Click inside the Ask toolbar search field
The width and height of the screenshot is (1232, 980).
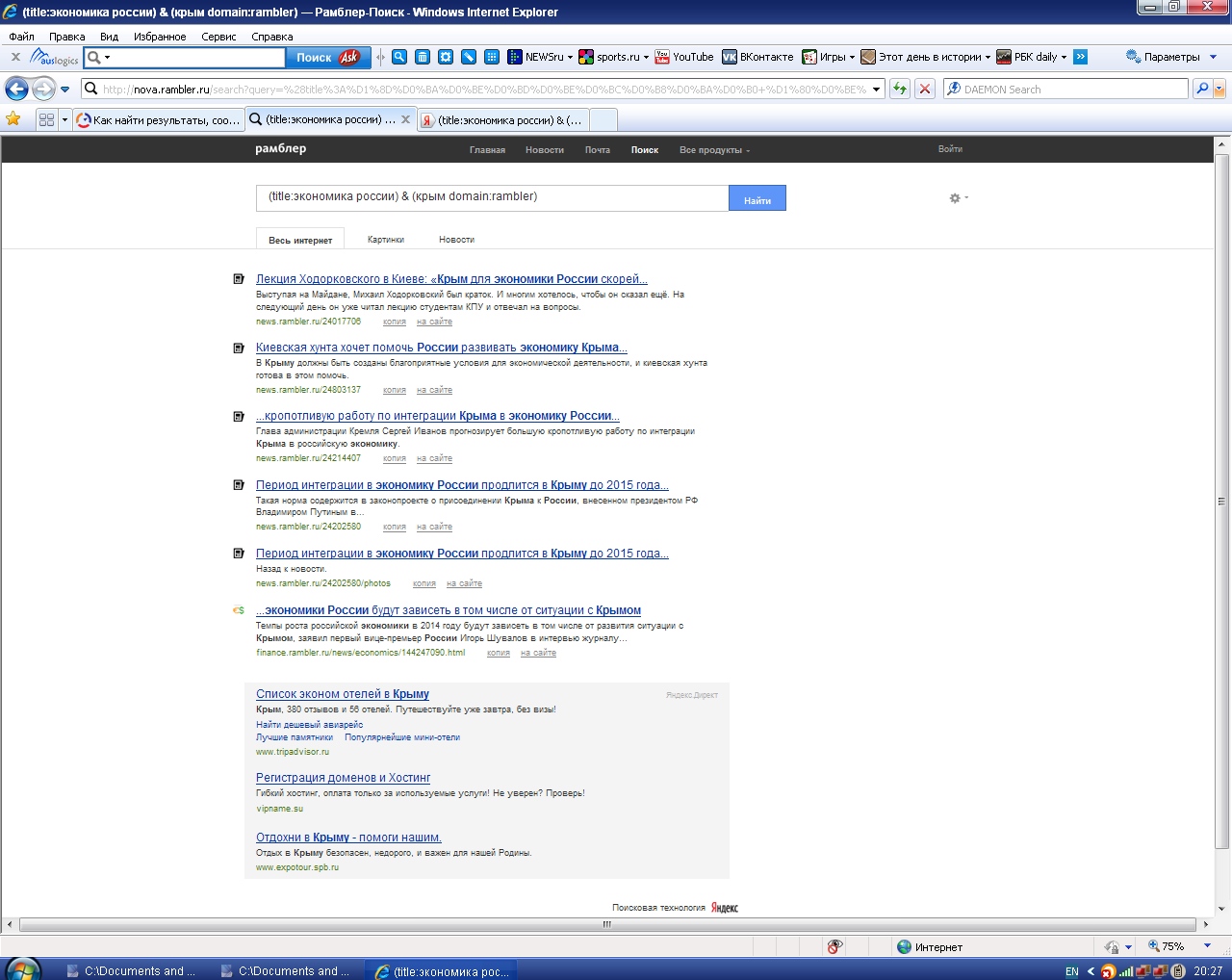(x=197, y=58)
